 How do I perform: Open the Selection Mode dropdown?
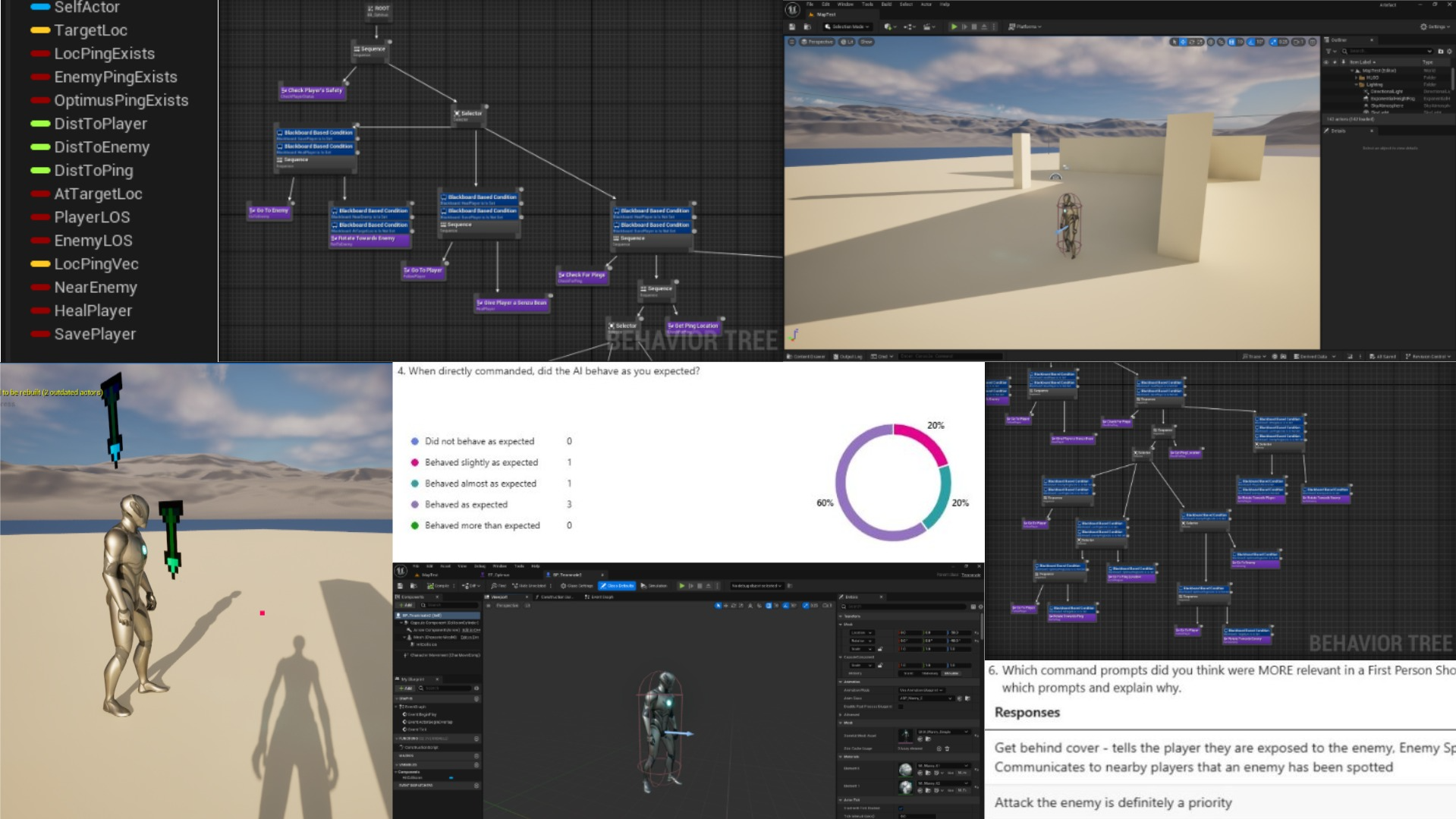pyautogui.click(x=847, y=27)
